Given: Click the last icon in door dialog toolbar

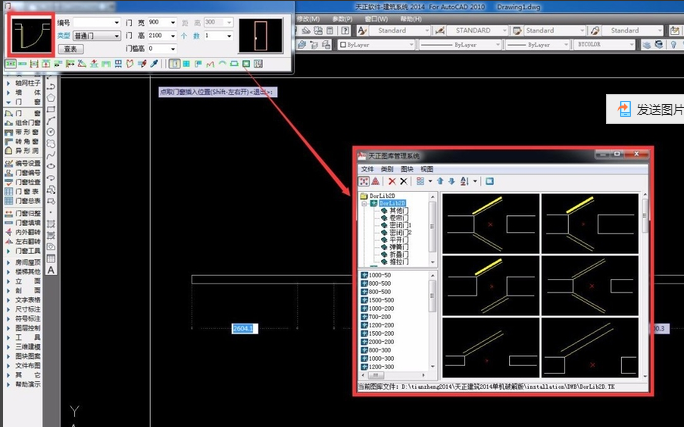Looking at the screenshot, I should tap(258, 64).
